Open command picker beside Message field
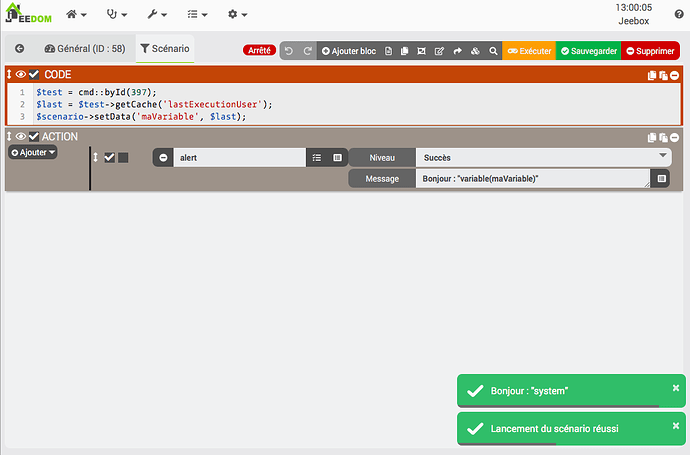690x455 pixels. [x=661, y=179]
